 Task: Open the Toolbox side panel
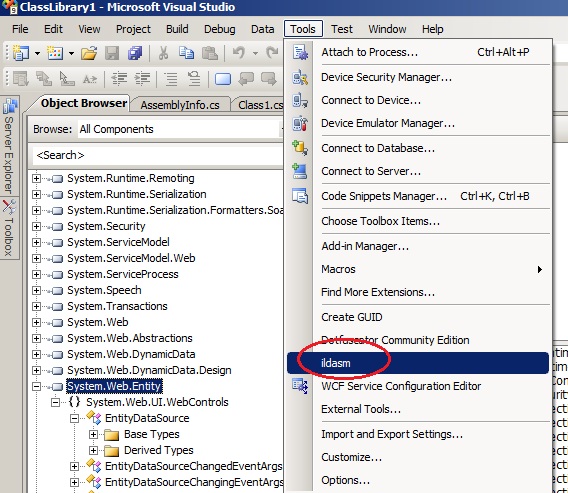(x=9, y=227)
